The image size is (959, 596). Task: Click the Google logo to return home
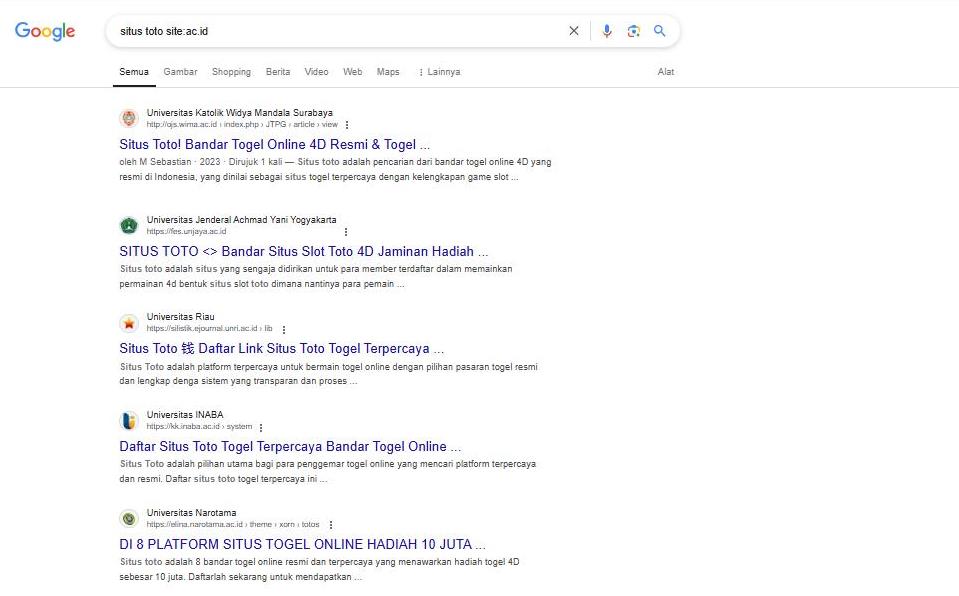[44, 31]
